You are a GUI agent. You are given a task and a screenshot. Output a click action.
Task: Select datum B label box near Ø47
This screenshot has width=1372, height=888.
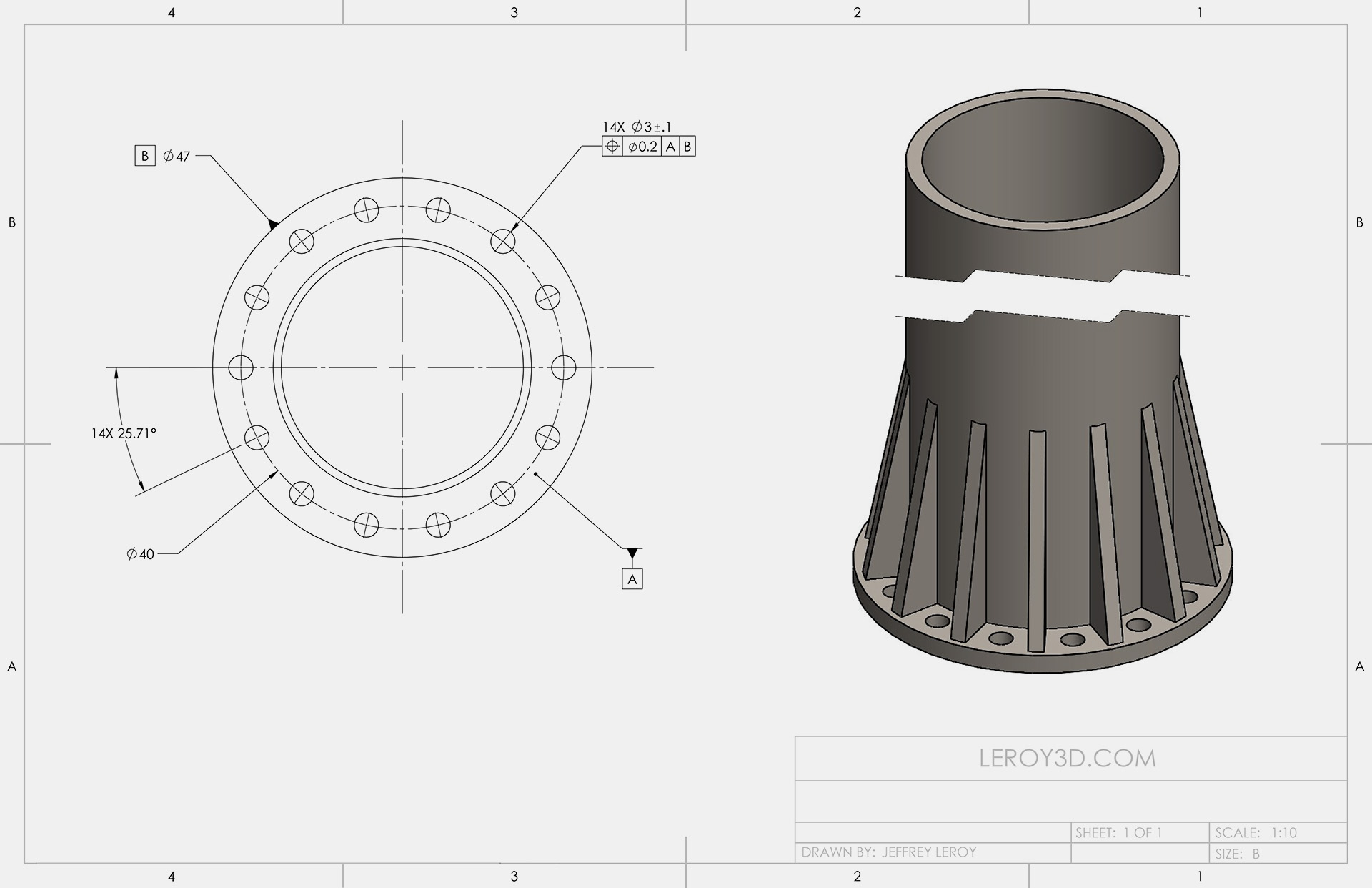tap(145, 156)
